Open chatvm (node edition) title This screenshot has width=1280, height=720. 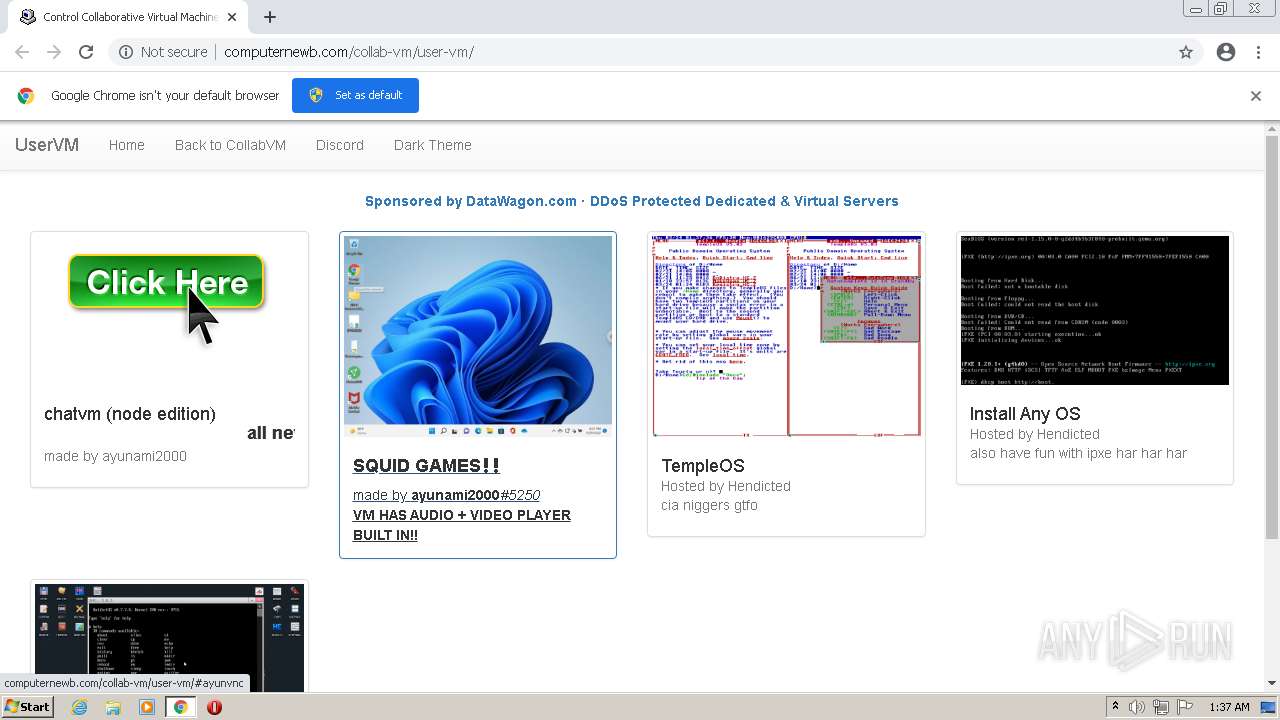[x=130, y=414]
